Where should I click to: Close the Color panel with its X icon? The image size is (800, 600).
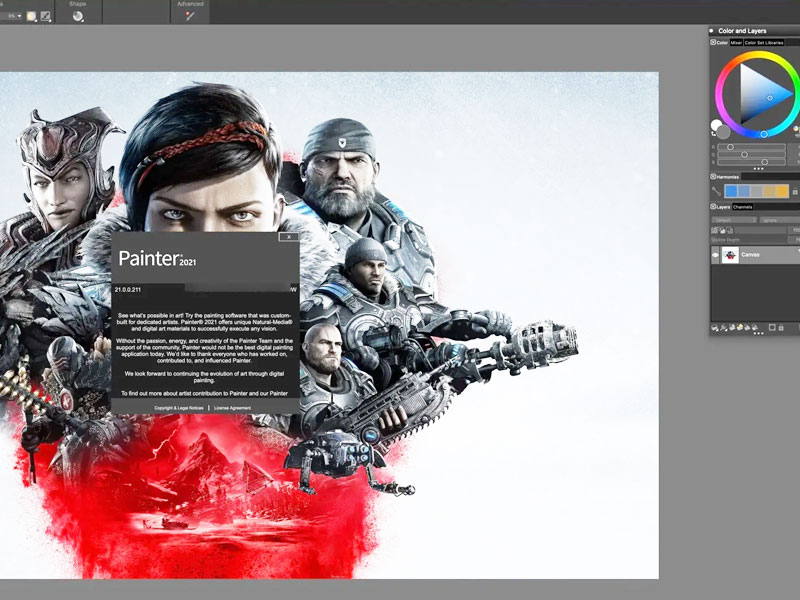coord(713,42)
